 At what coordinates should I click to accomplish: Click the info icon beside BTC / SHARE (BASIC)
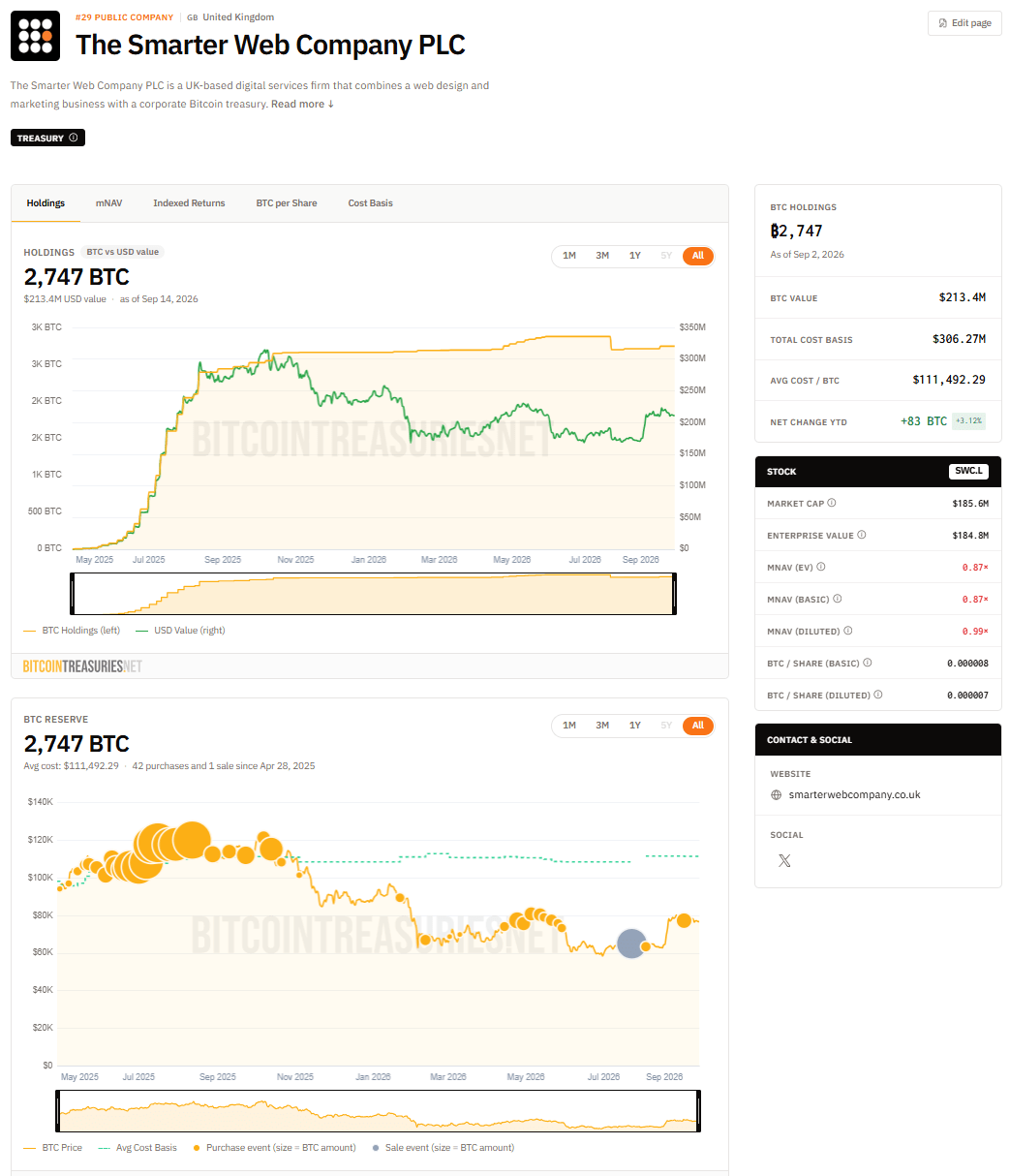pos(867,663)
